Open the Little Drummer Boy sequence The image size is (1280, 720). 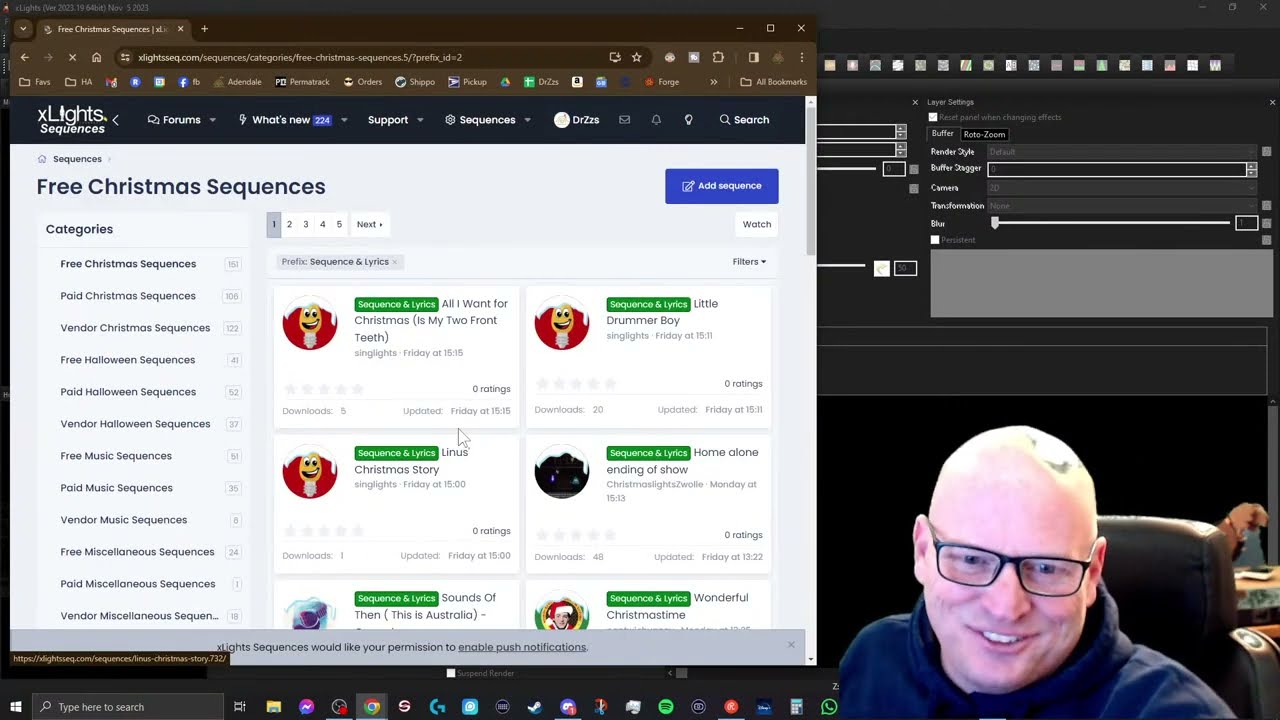662,312
